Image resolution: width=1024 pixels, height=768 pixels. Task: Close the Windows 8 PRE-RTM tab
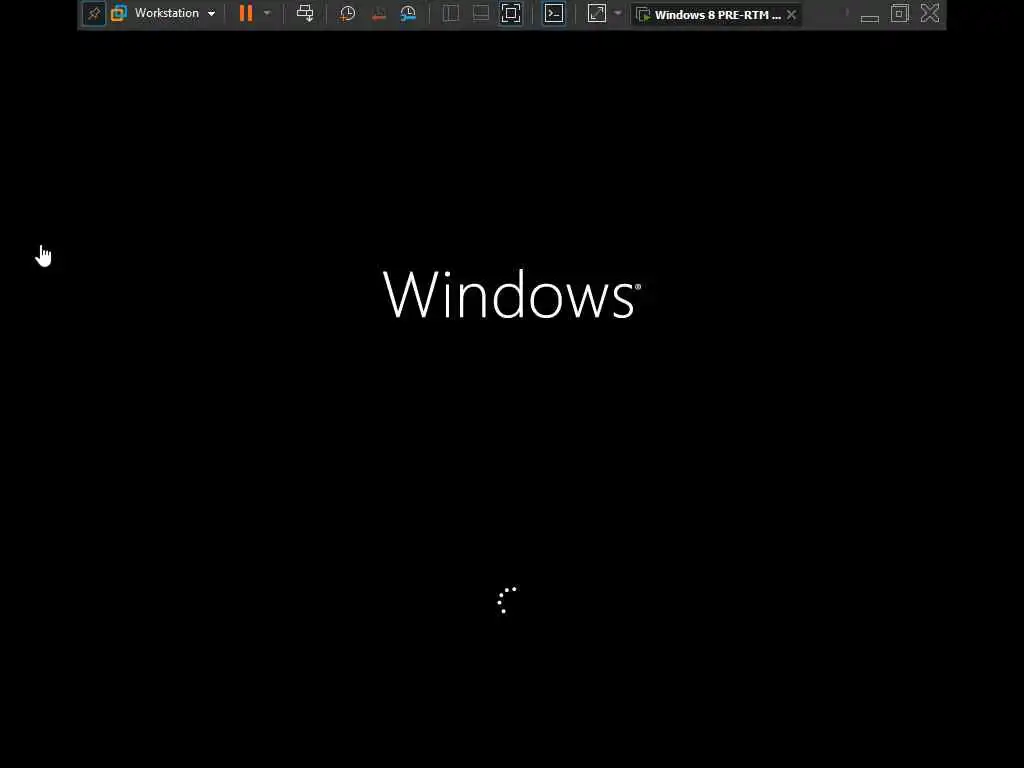(x=792, y=14)
